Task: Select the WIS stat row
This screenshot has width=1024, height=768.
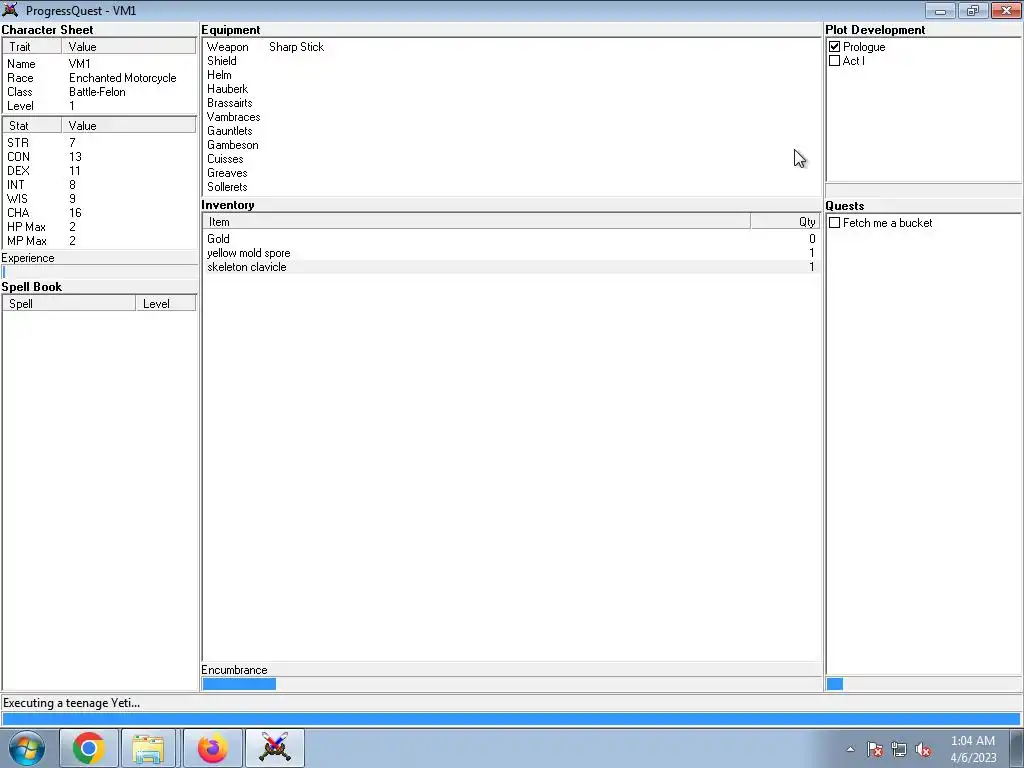Action: (99, 199)
